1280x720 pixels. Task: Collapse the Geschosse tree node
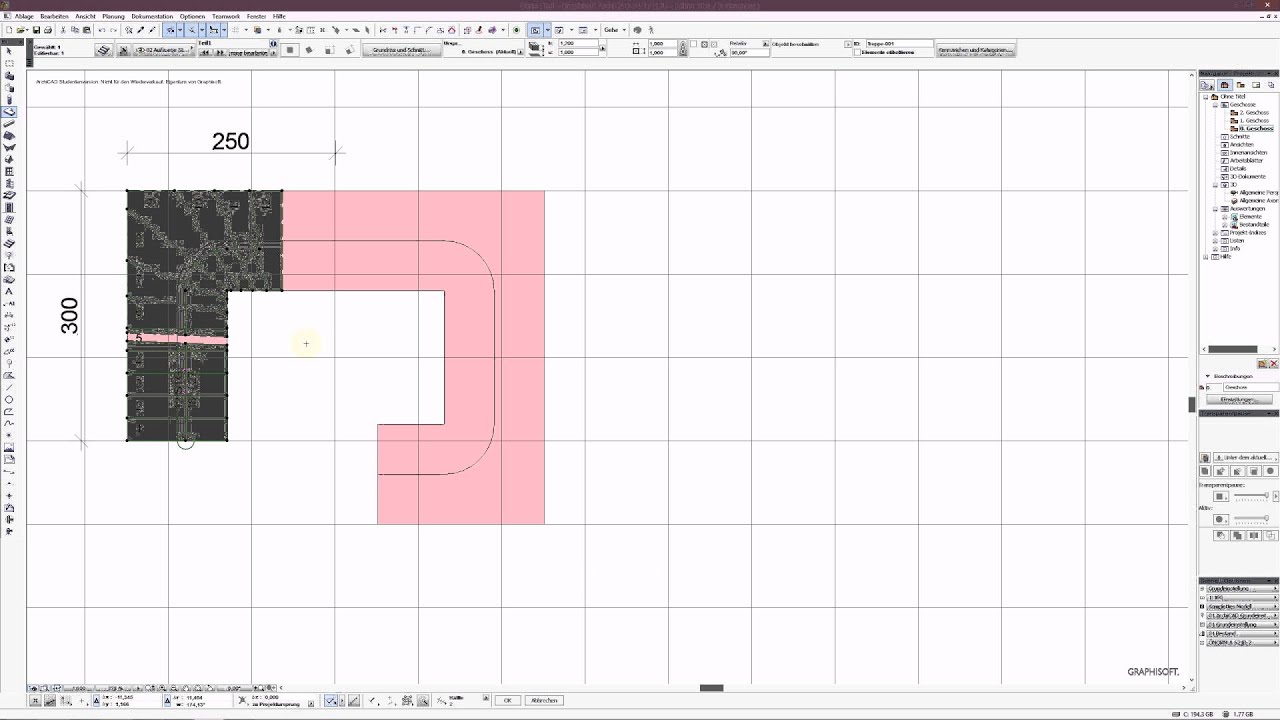(x=1215, y=105)
